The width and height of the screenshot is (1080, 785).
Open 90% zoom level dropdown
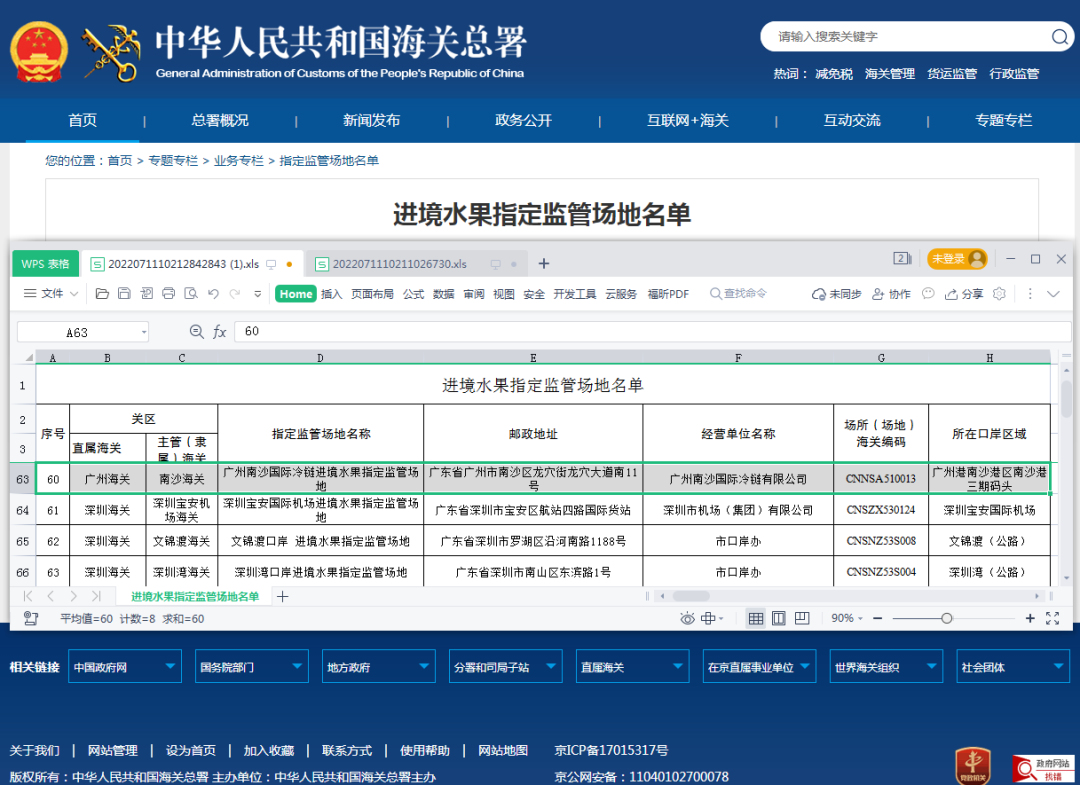pyautogui.click(x=847, y=618)
